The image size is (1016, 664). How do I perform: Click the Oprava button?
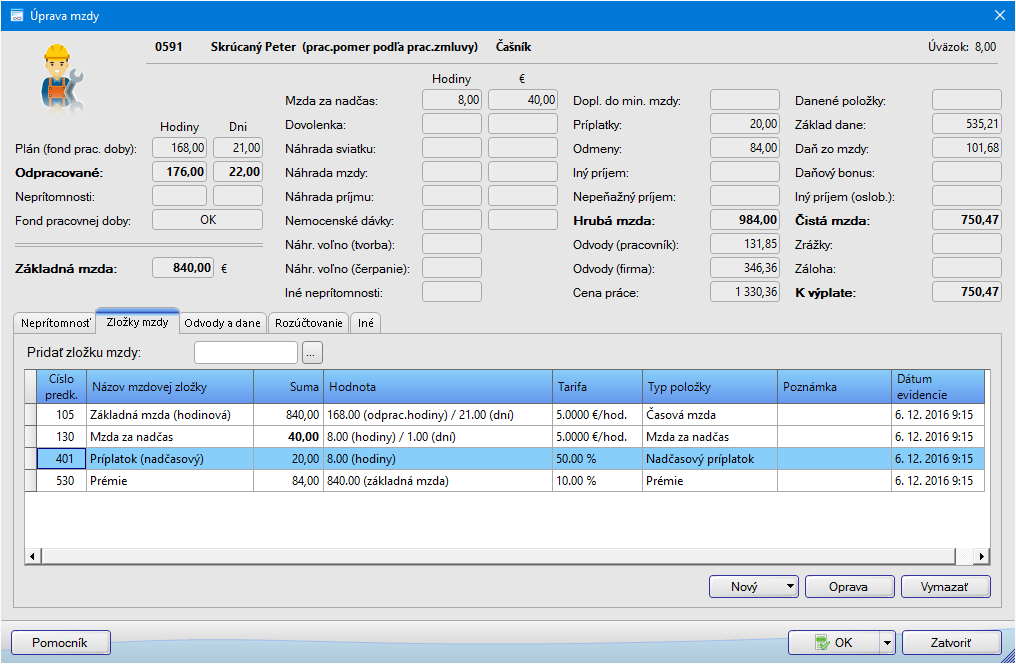click(849, 587)
